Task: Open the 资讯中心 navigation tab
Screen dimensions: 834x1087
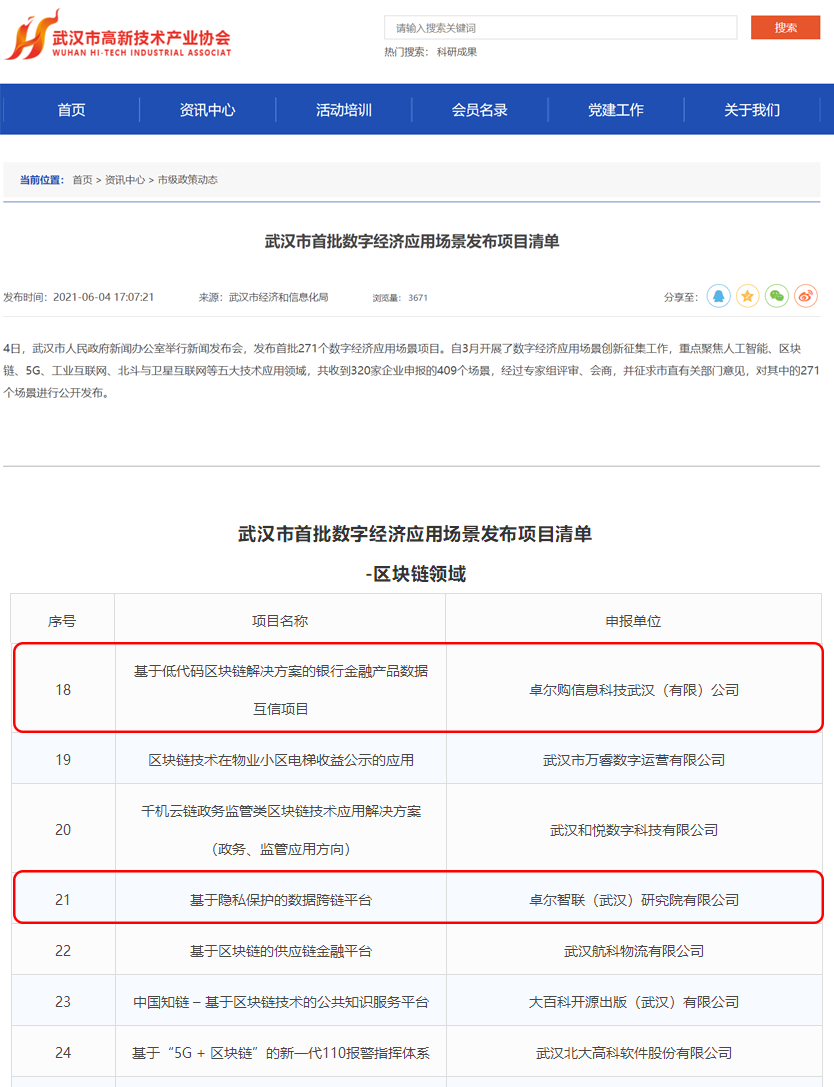Action: (x=207, y=110)
